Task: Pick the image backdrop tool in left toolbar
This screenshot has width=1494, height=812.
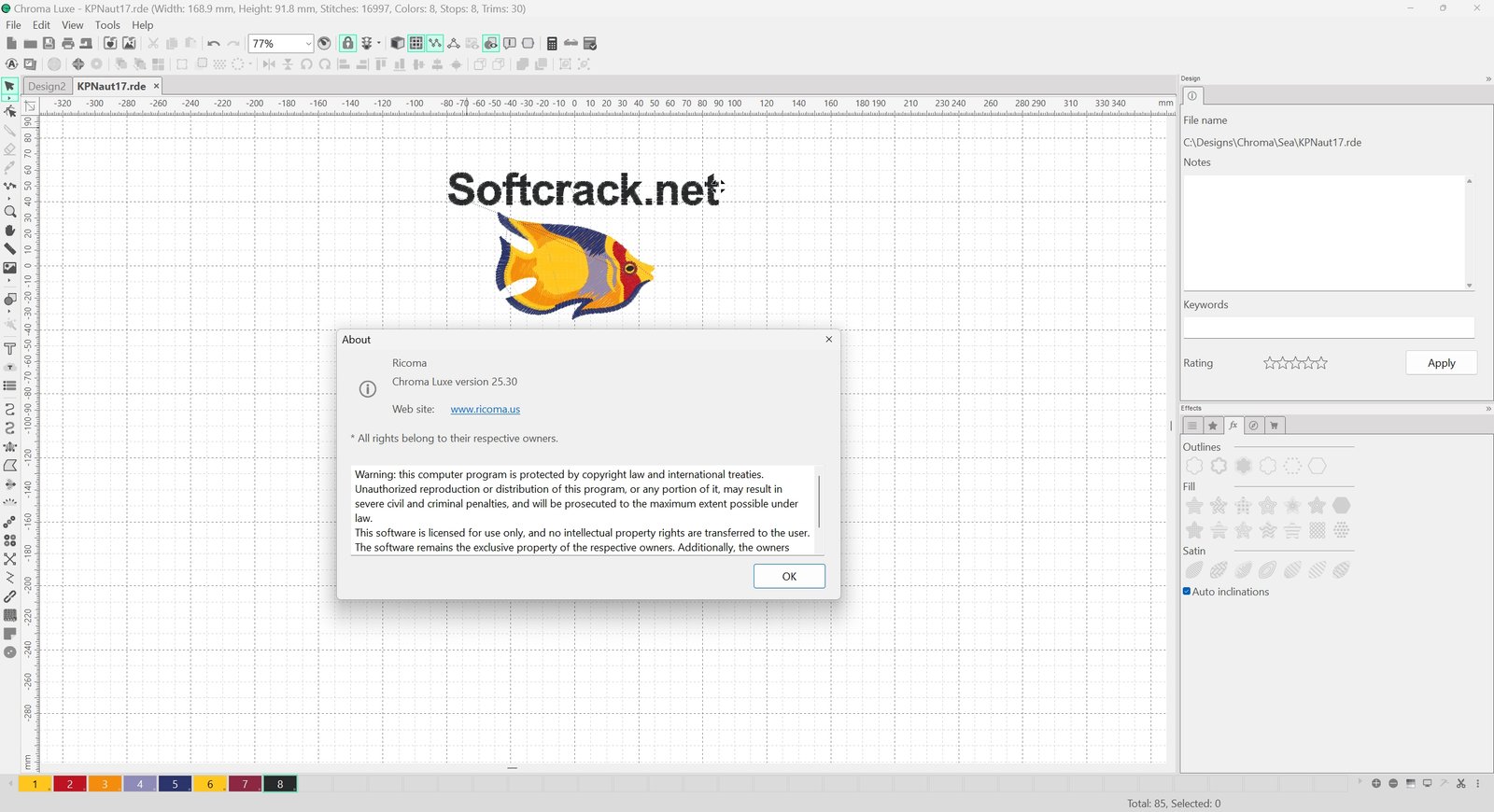Action: [x=10, y=268]
